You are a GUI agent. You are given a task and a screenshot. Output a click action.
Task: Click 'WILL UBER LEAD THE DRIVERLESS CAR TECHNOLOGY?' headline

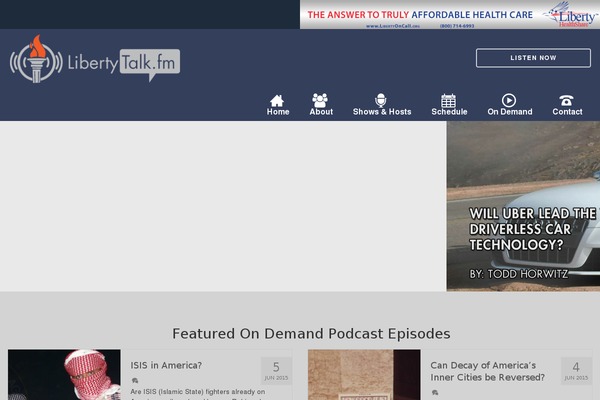[x=533, y=229]
